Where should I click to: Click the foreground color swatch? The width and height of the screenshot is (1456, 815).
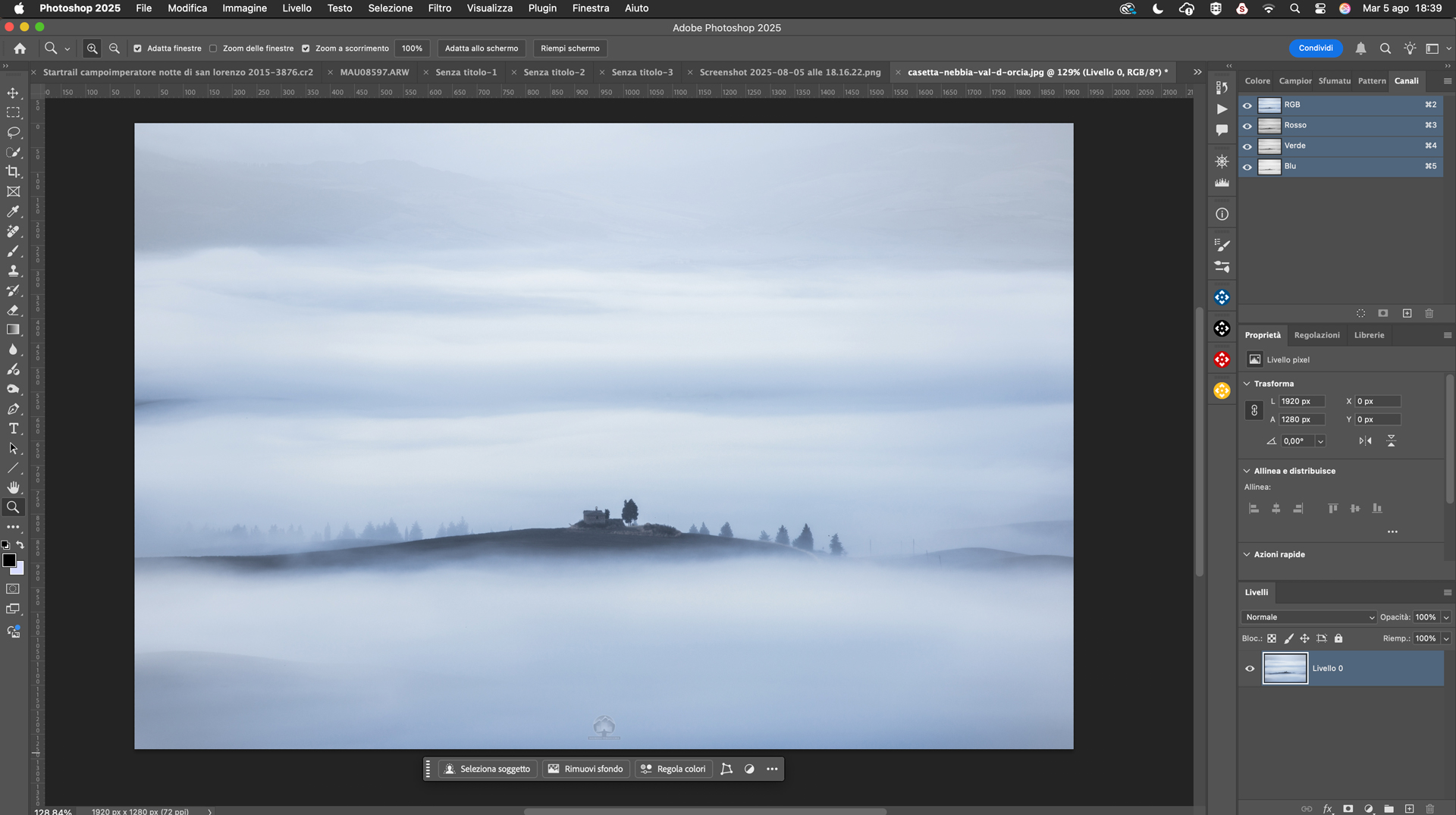tap(9, 560)
